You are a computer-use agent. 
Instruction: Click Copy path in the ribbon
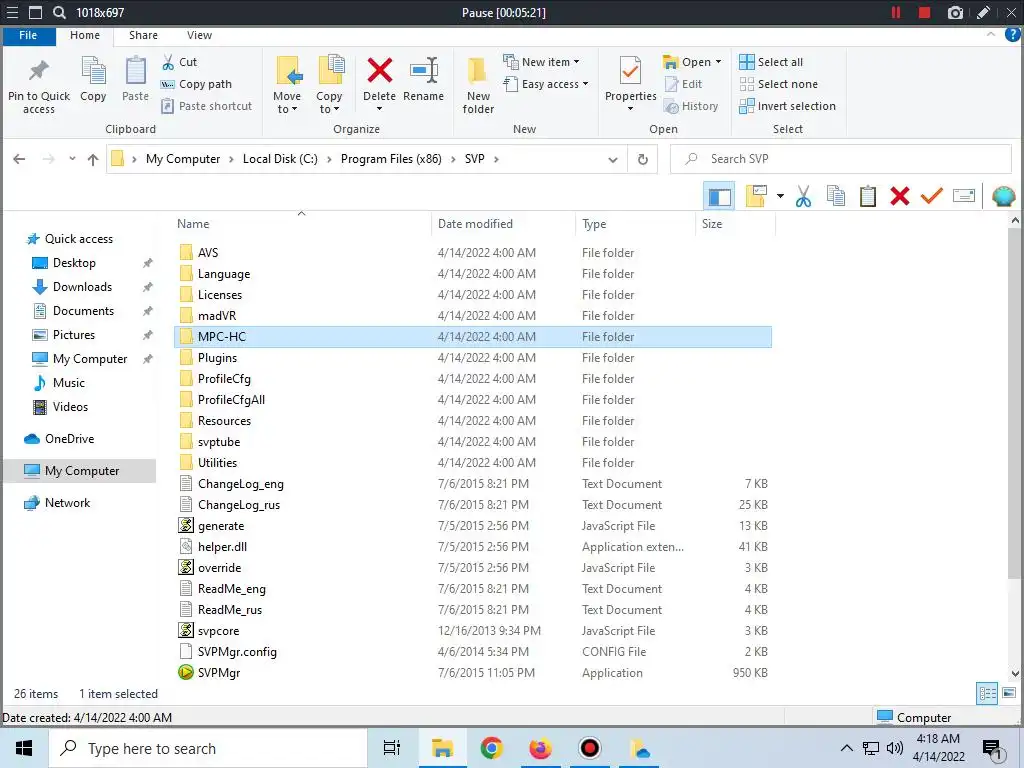click(196, 84)
